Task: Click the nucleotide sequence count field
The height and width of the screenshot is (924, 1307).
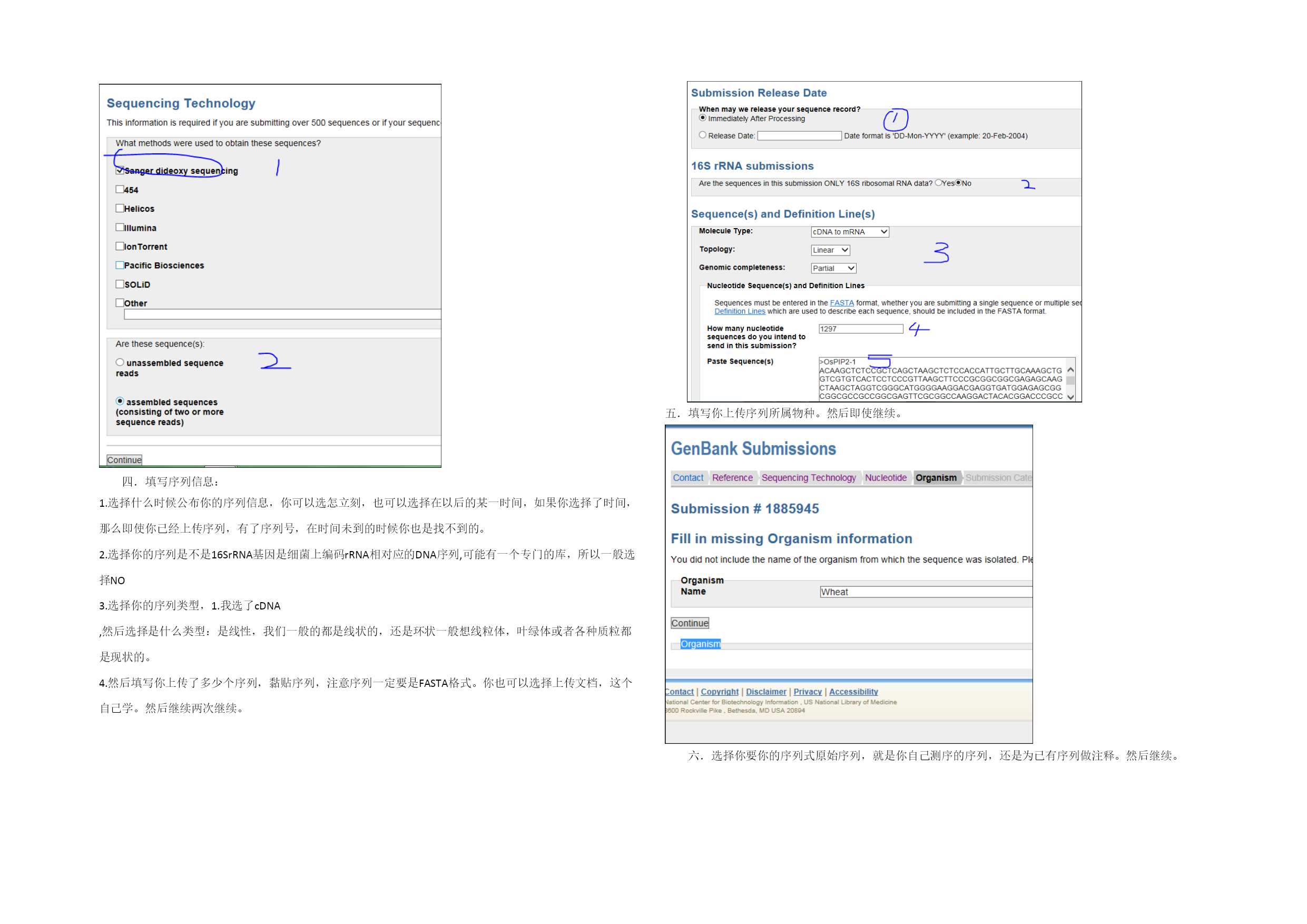Action: coord(861,329)
